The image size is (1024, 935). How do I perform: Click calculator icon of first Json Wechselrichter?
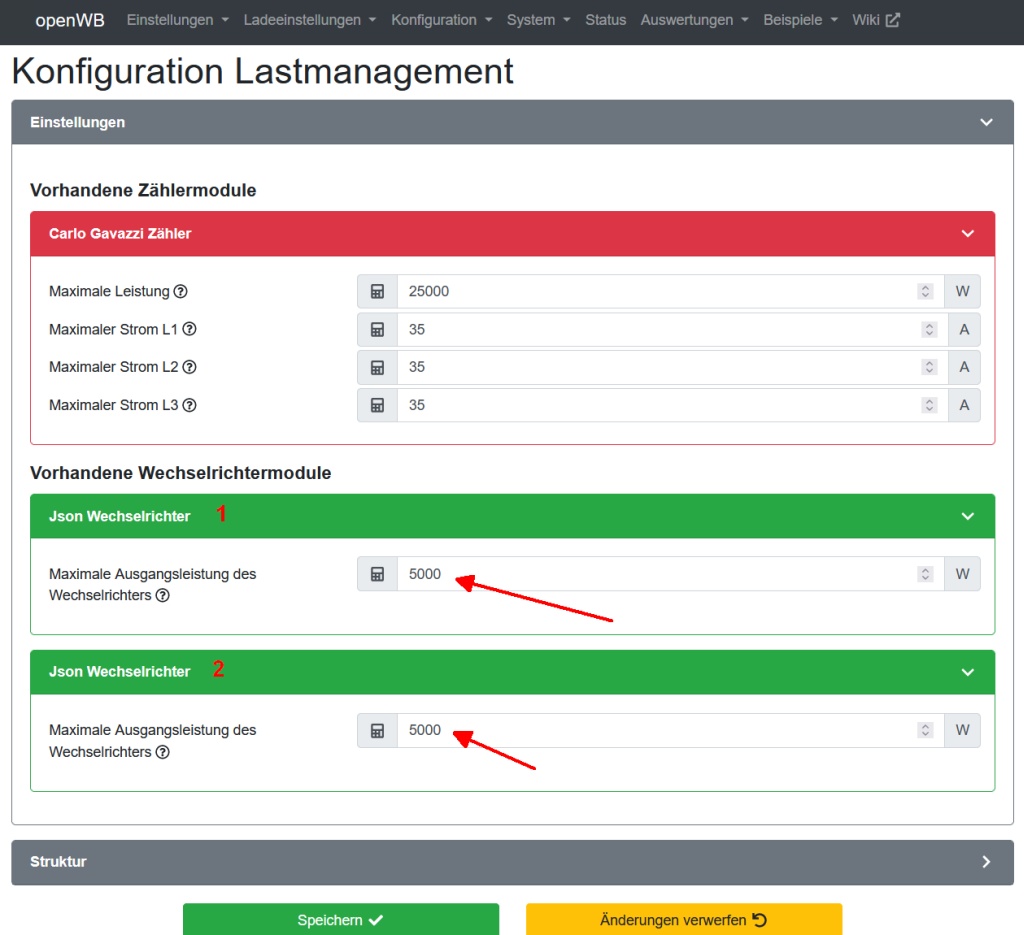pos(377,574)
